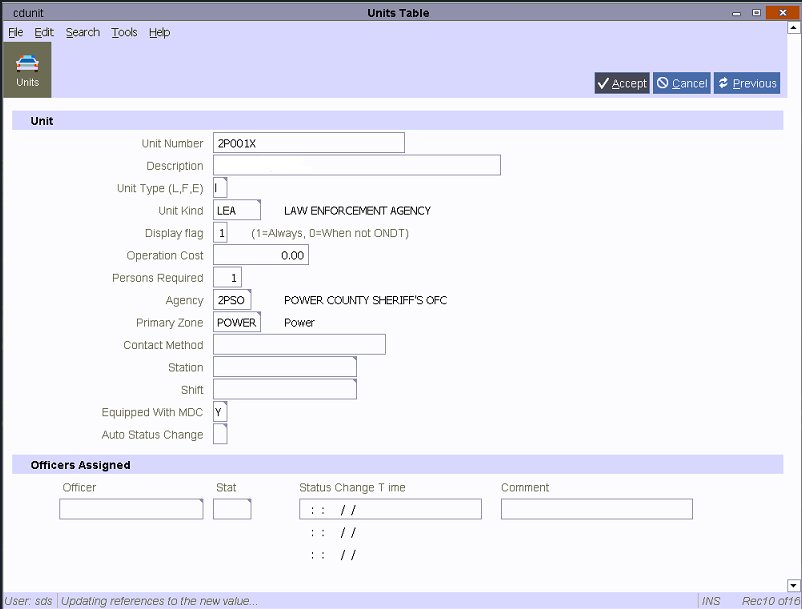Open the Search menu
The image size is (802, 609).
83,32
